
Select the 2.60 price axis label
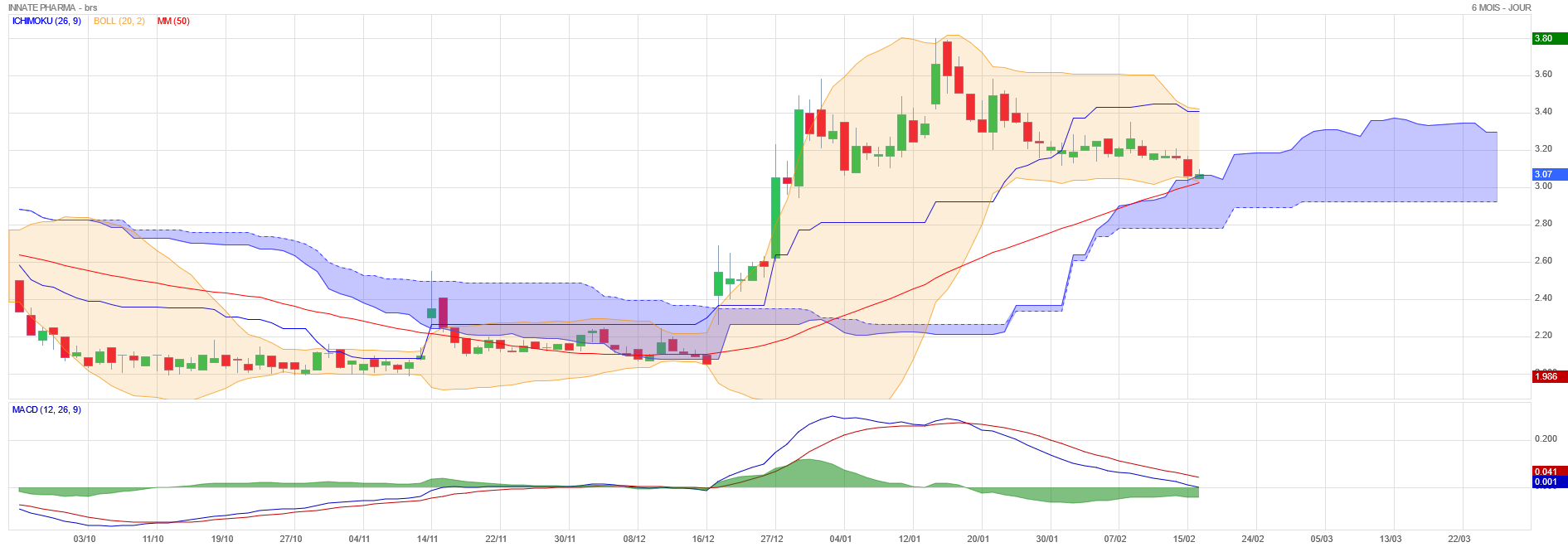pos(1543,260)
